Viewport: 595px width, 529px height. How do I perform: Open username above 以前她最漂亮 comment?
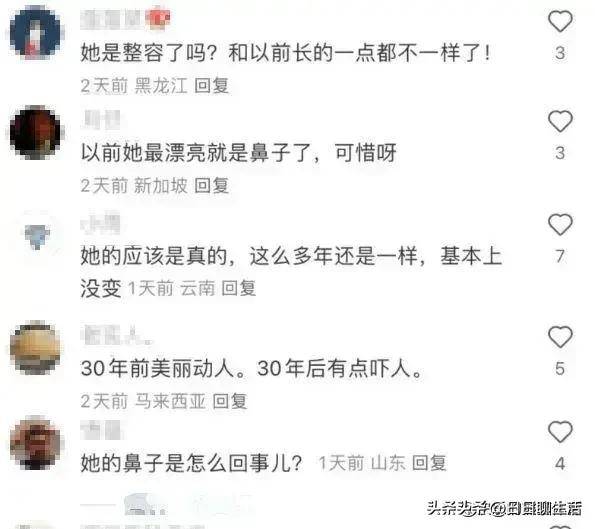coord(101,119)
